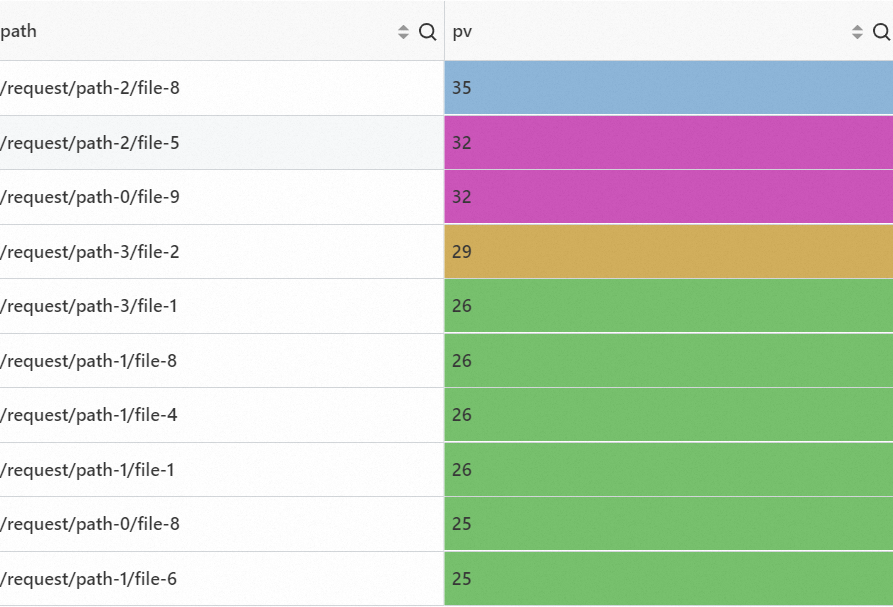Click the search icon in pv column header
The width and height of the screenshot is (893, 607).
coord(881,32)
